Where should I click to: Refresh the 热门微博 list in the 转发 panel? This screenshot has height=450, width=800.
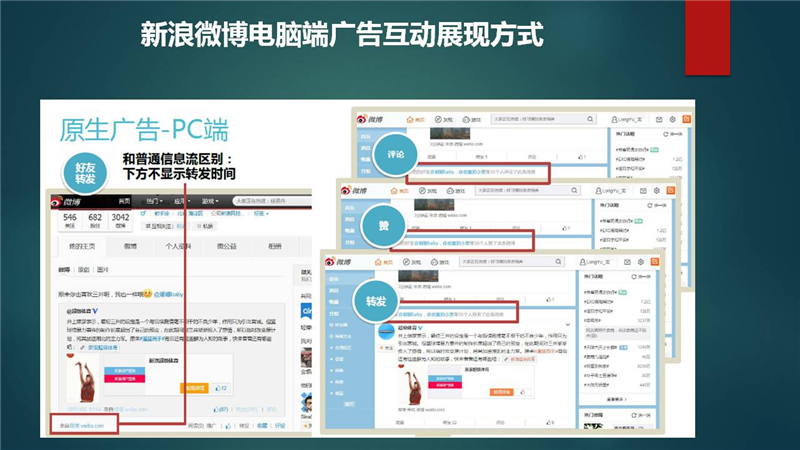(x=642, y=415)
